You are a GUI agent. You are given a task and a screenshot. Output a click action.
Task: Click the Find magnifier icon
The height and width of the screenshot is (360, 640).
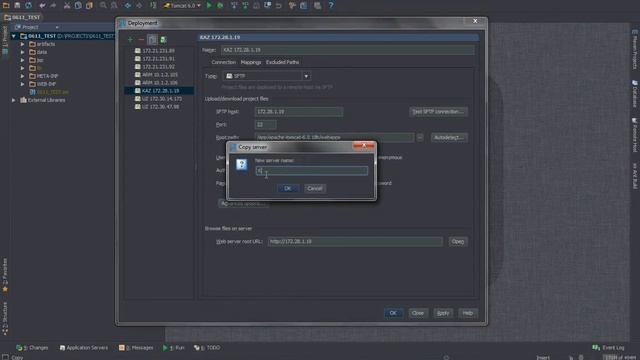[x=103, y=5]
